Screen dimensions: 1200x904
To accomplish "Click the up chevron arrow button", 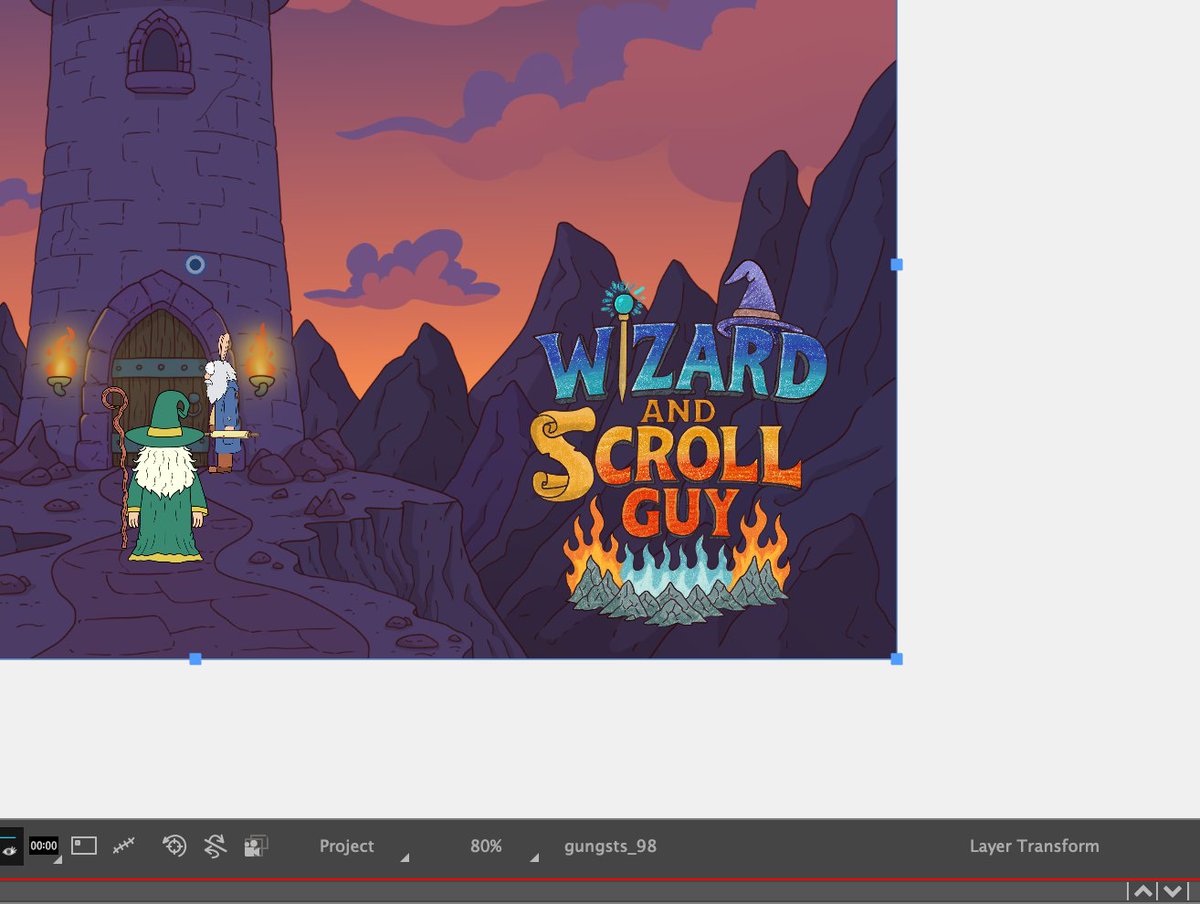I will pyautogui.click(x=1143, y=891).
